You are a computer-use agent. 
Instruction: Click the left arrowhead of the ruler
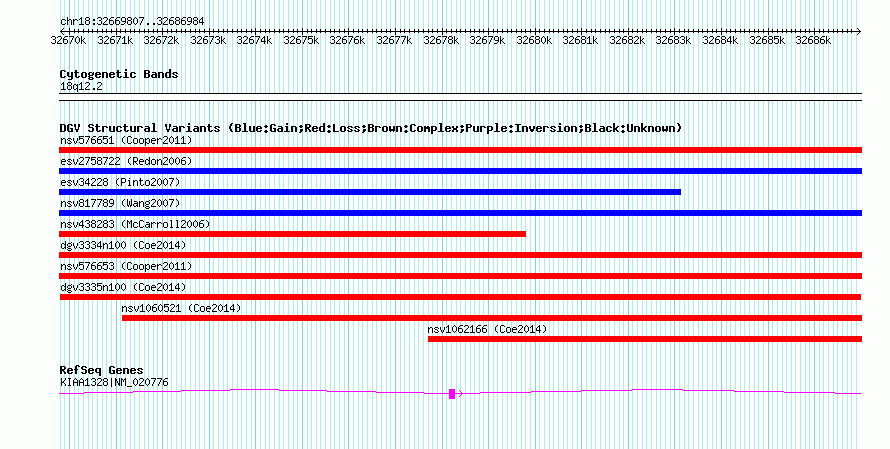coord(62,31)
